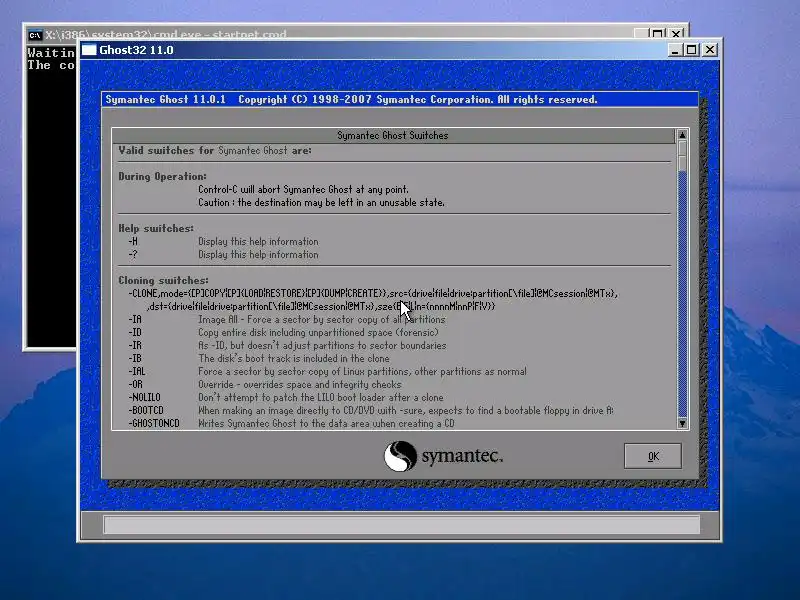
Task: Click the -? help switch entry
Action: pos(223,255)
